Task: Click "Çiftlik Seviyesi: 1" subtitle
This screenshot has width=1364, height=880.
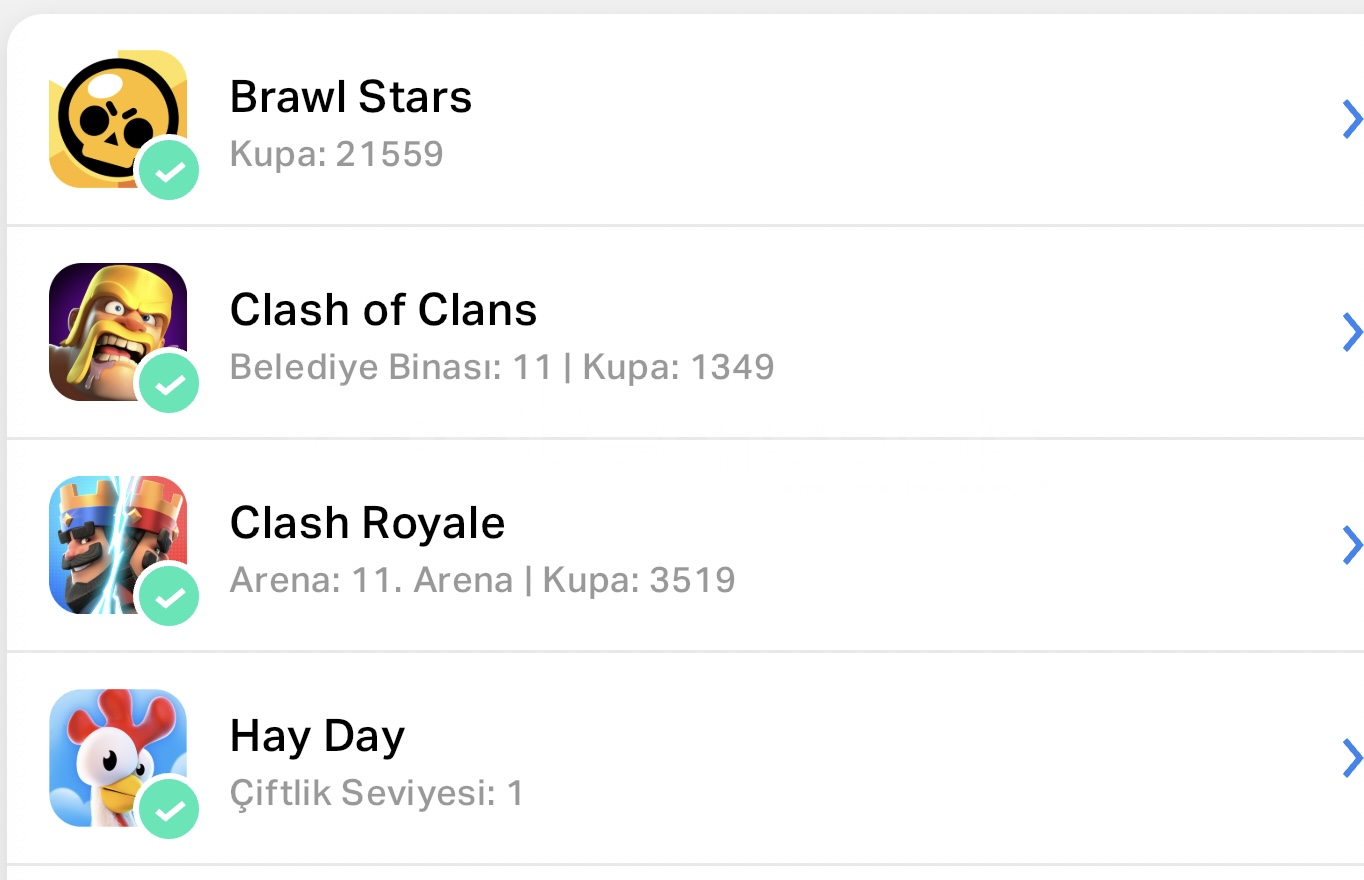Action: click(376, 794)
